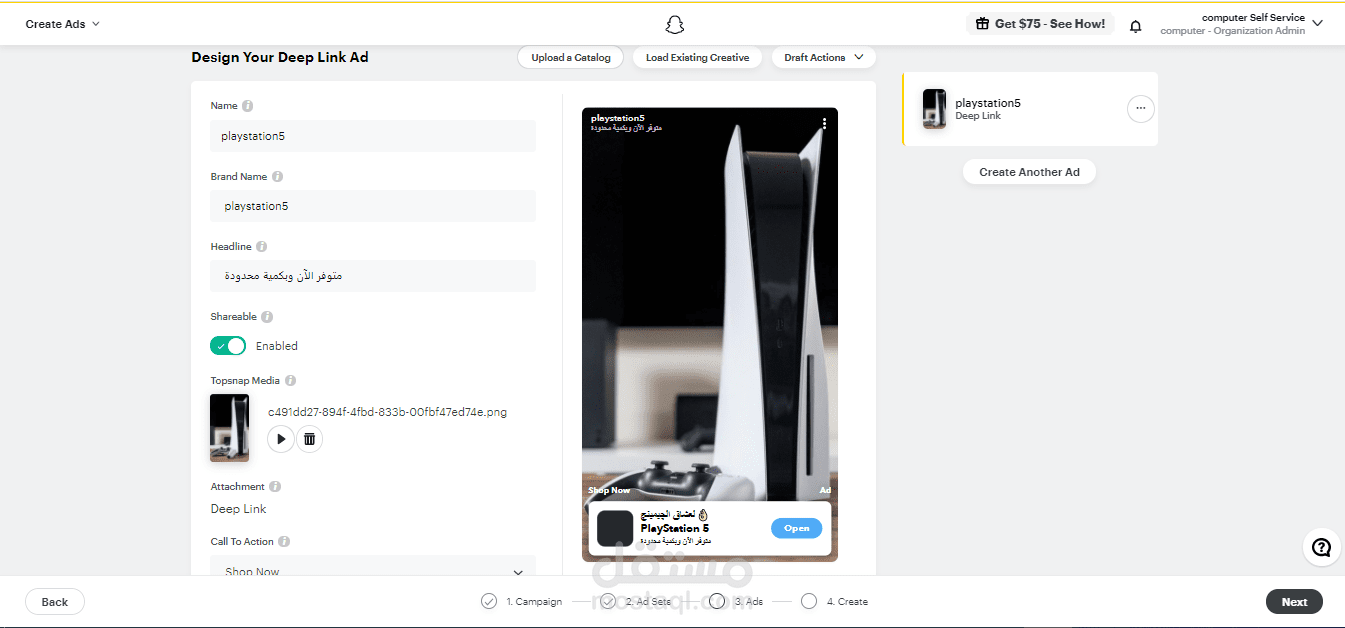
Task: Click Shop Now text in the ad preview
Action: (x=609, y=491)
